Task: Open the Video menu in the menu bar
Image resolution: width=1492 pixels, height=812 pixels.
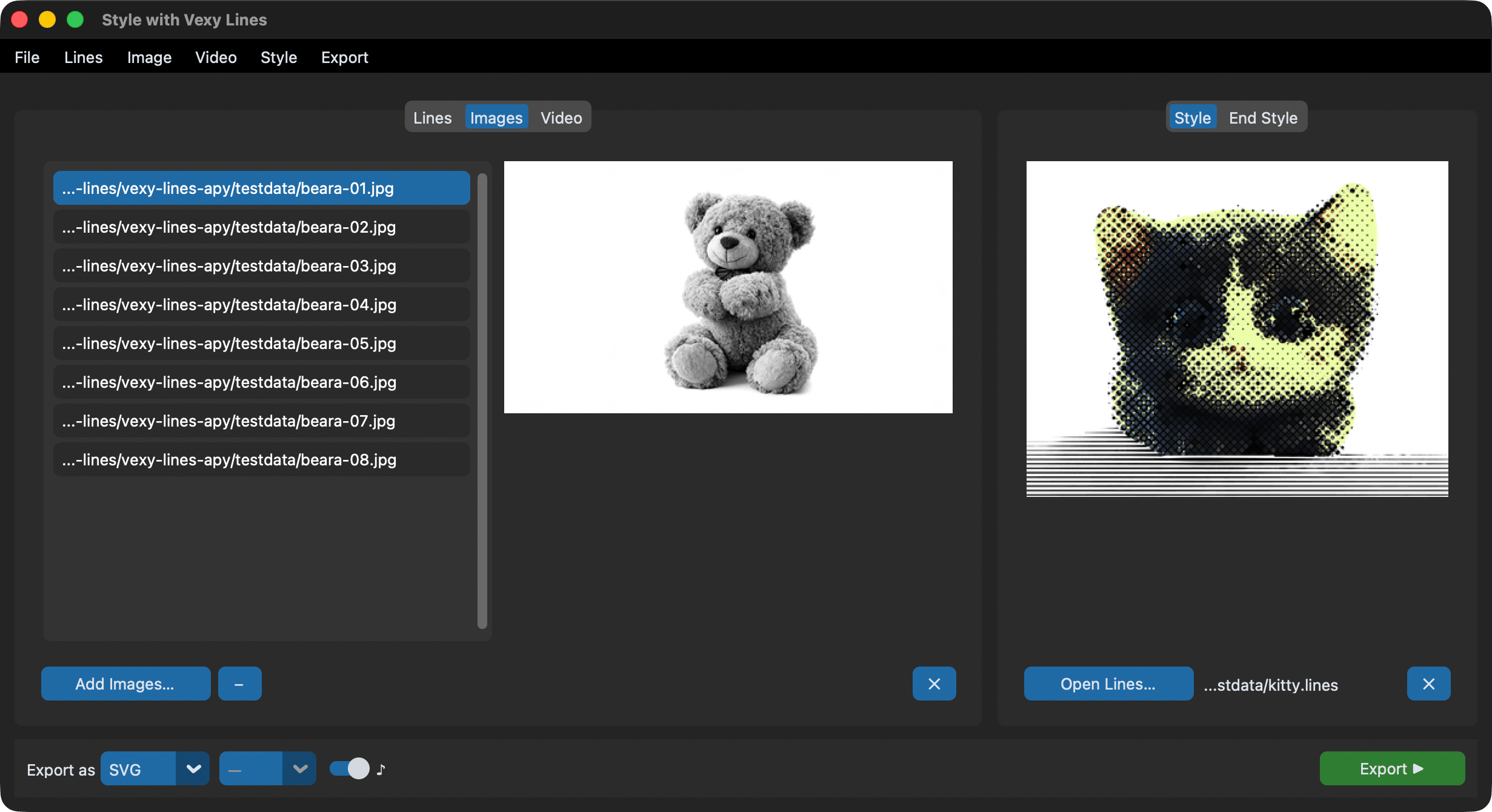Action: pos(216,58)
